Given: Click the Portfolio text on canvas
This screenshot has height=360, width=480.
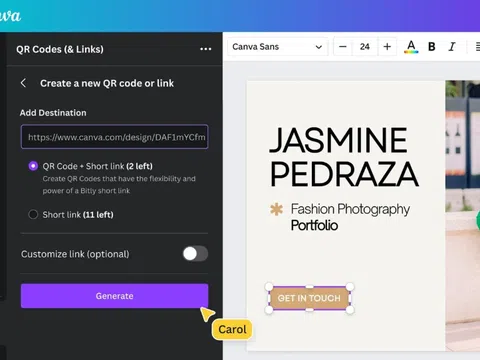Looking at the screenshot, I should (314, 226).
